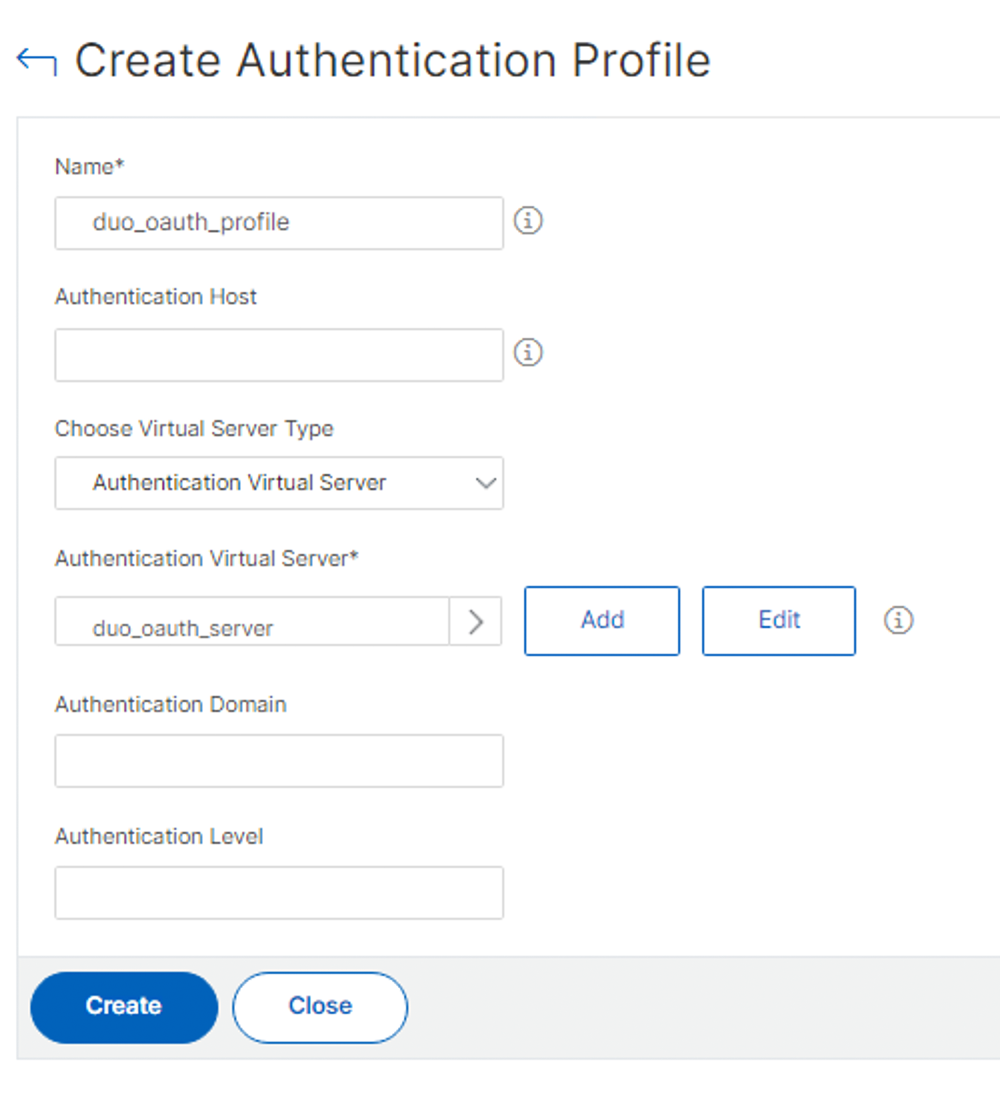Click into the Authentication Host text box
This screenshot has width=1000, height=1120.
click(x=279, y=355)
